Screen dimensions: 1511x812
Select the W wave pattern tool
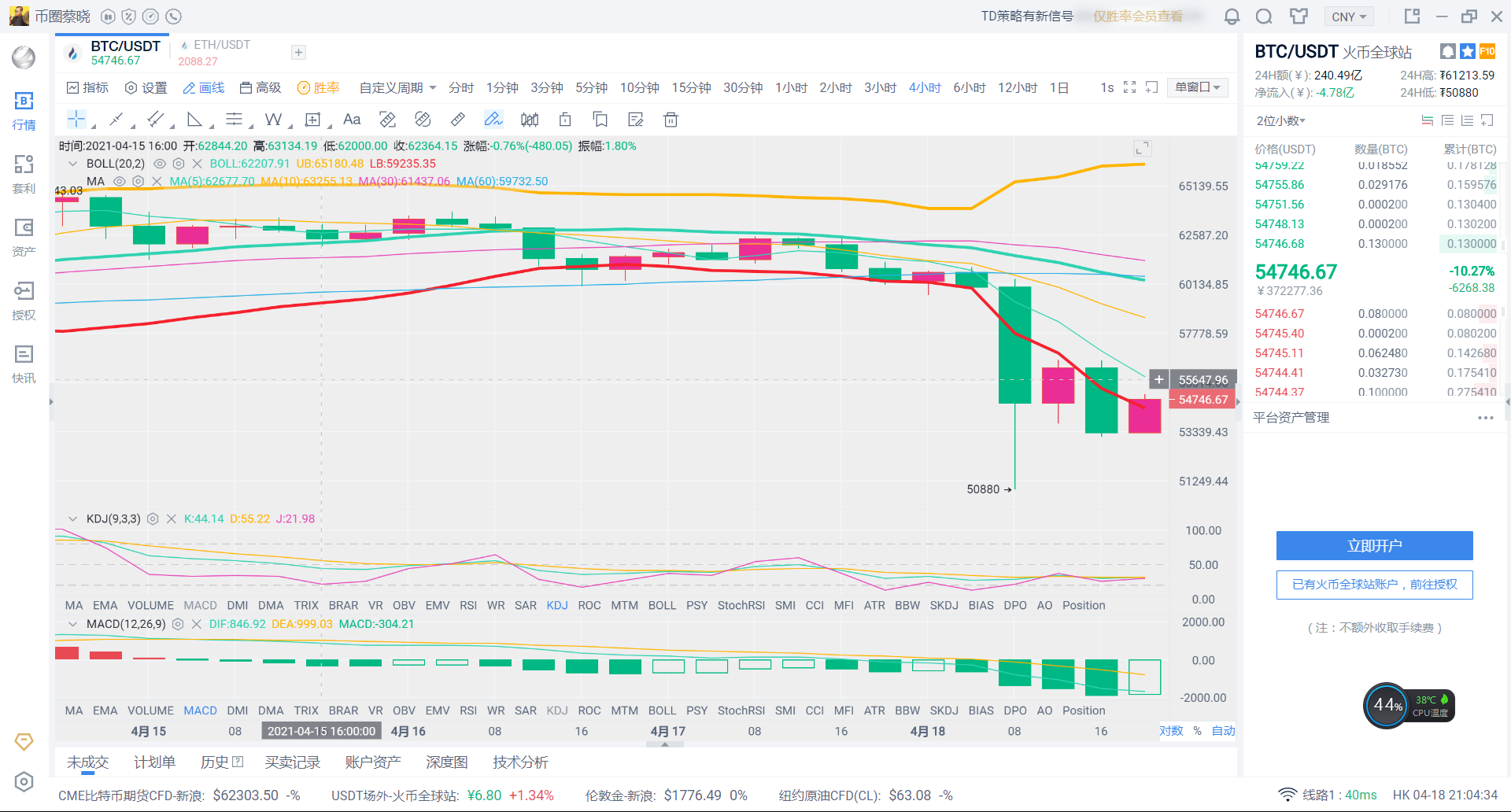point(273,120)
